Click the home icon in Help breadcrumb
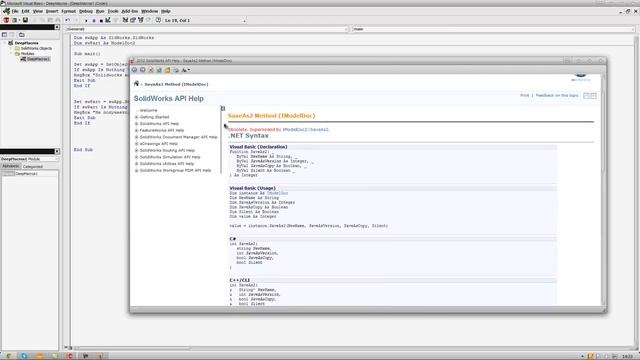Screen dimensions: 640x360 click(136, 84)
